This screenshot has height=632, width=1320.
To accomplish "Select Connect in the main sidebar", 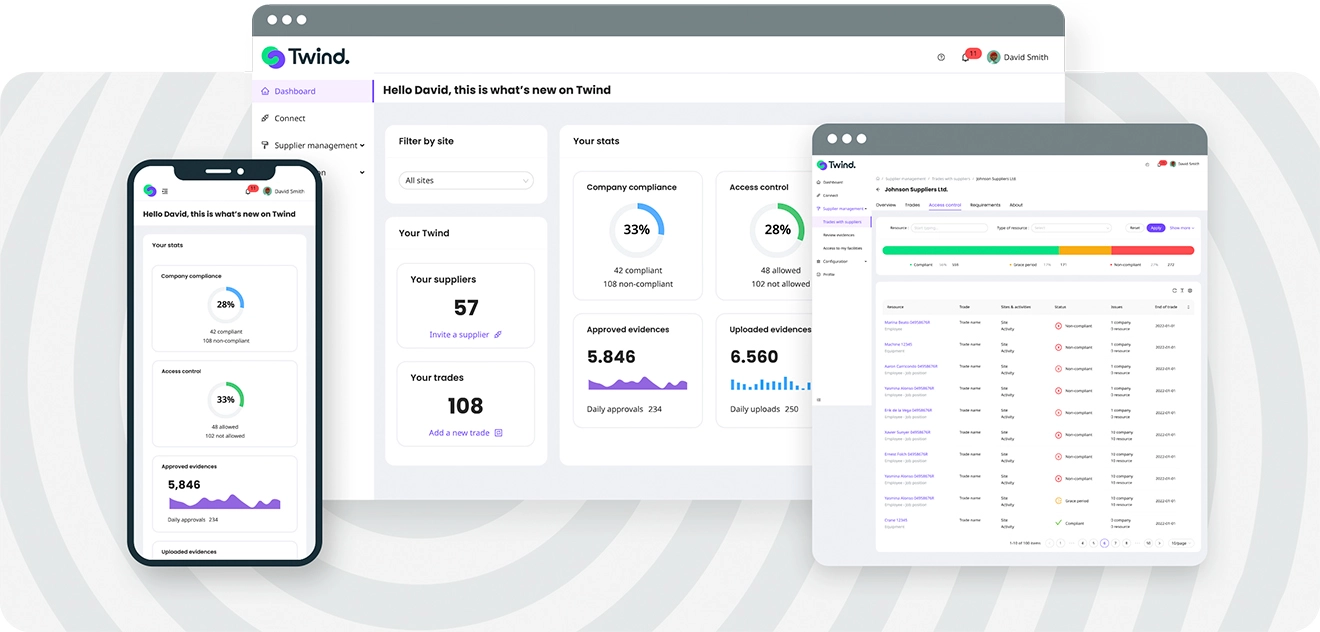I will point(289,118).
